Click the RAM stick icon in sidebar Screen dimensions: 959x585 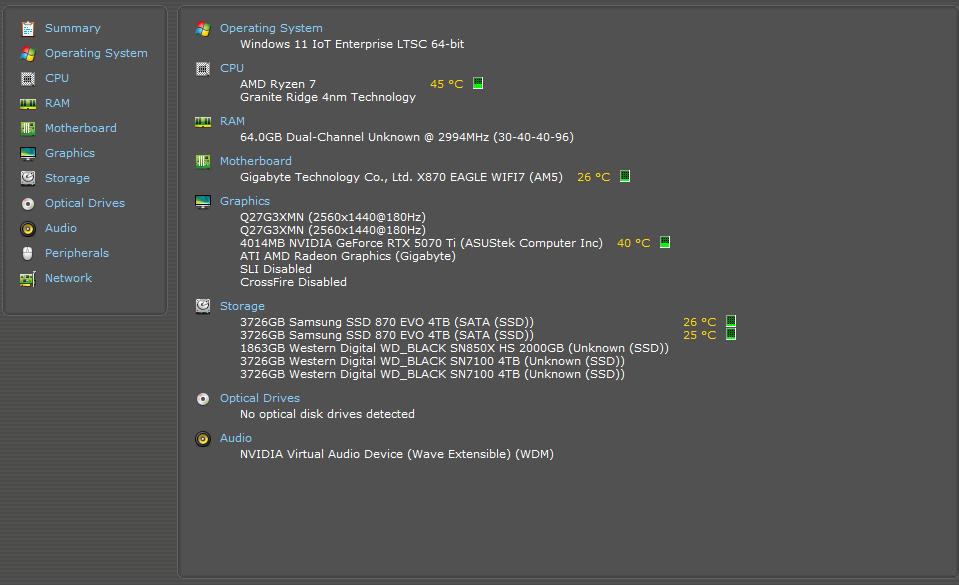28,104
